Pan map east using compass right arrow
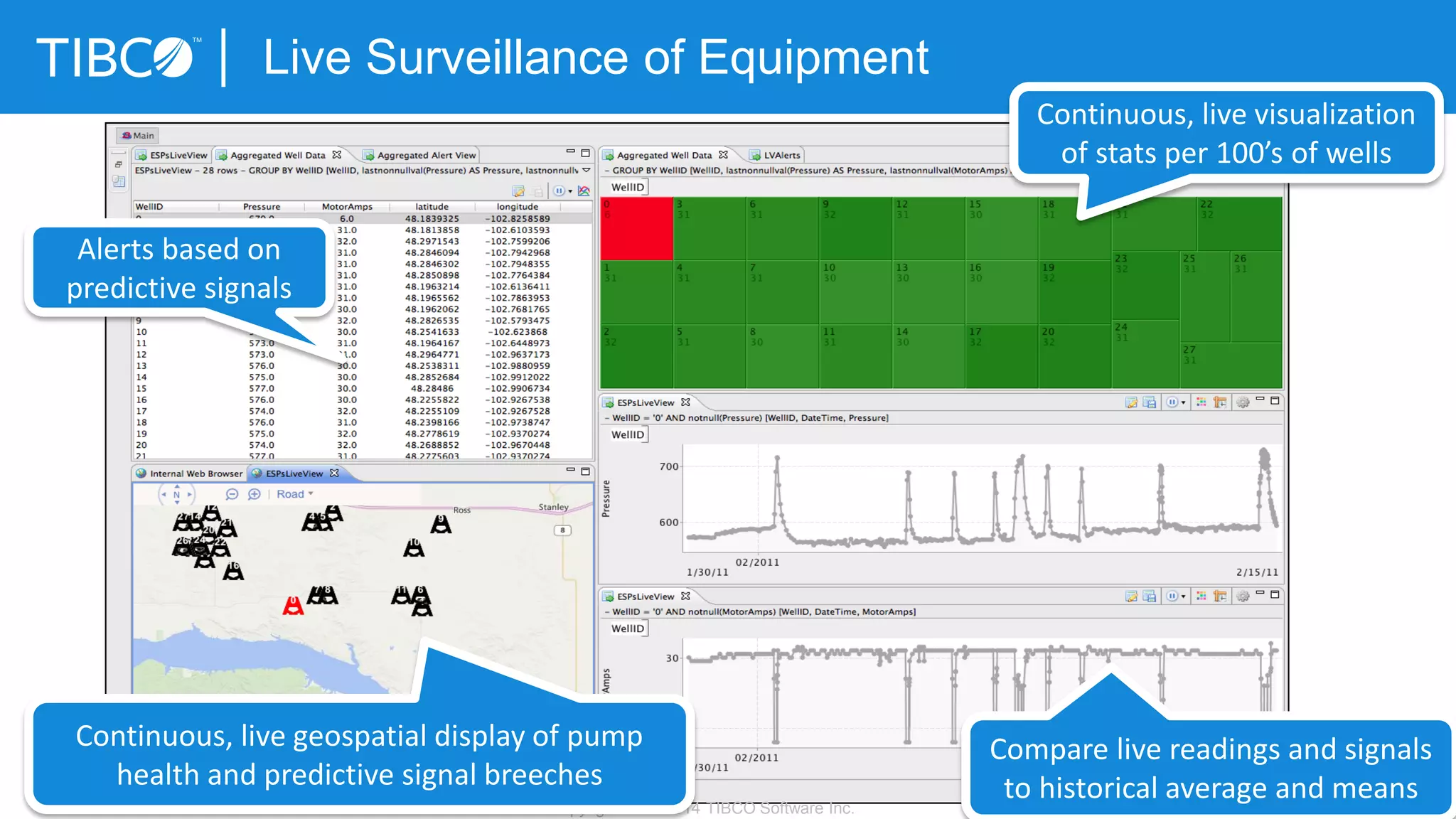Screen dimensions: 1456x819 coord(190,494)
